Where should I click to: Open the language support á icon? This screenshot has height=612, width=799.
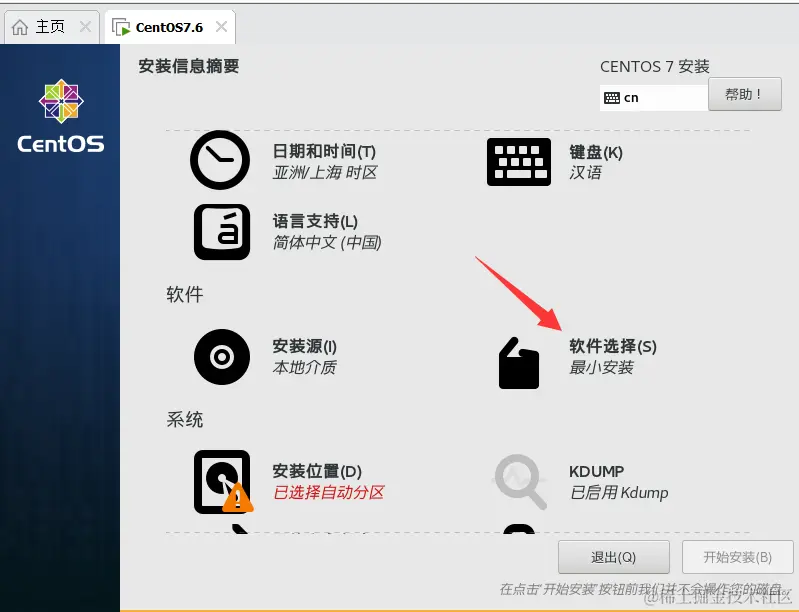[222, 232]
